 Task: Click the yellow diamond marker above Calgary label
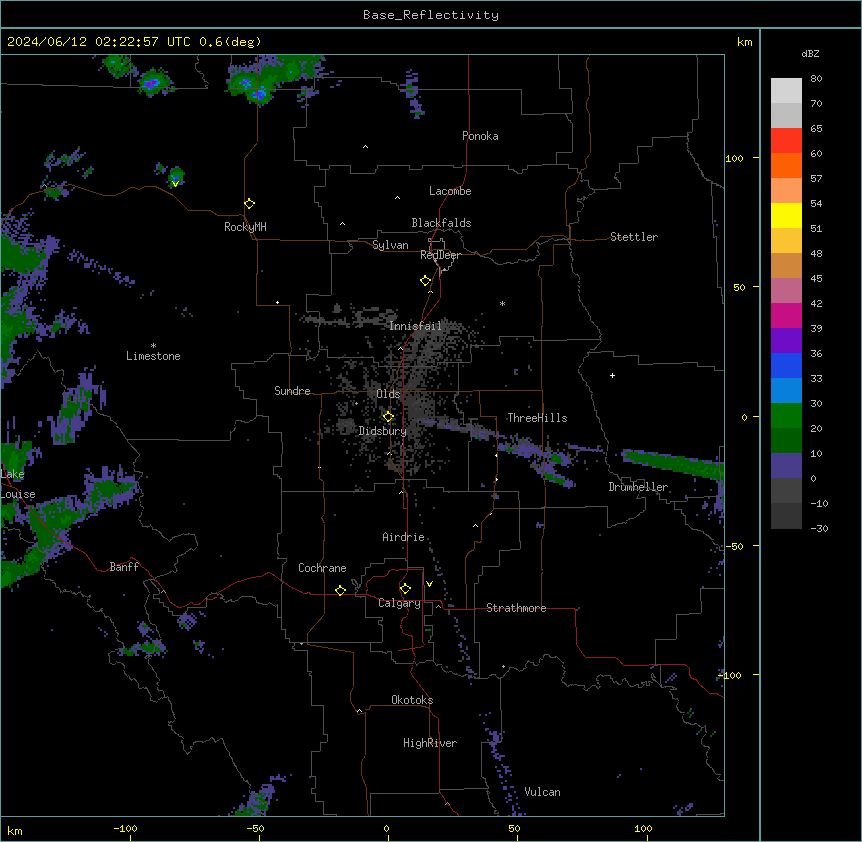[x=405, y=589]
